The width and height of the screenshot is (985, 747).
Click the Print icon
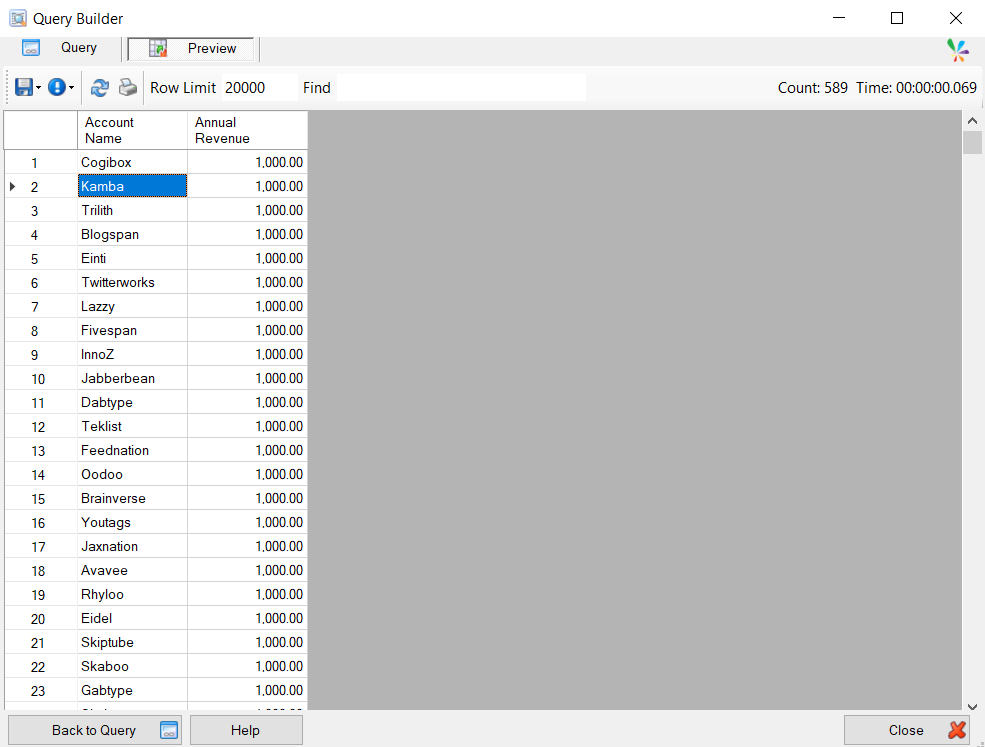[x=128, y=87]
